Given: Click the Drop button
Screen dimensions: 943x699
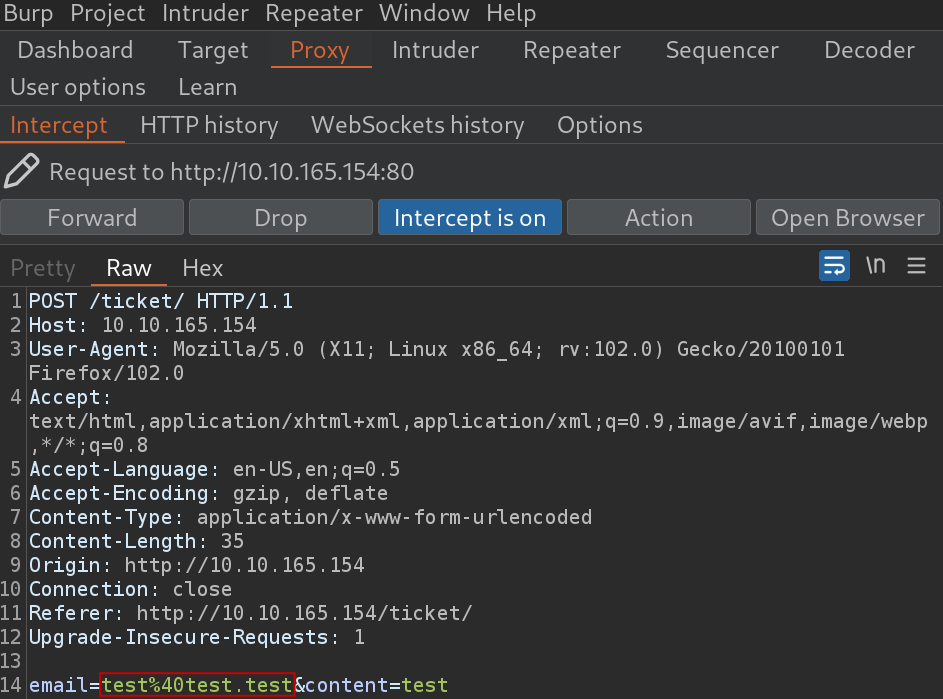Looking at the screenshot, I should point(281,217).
